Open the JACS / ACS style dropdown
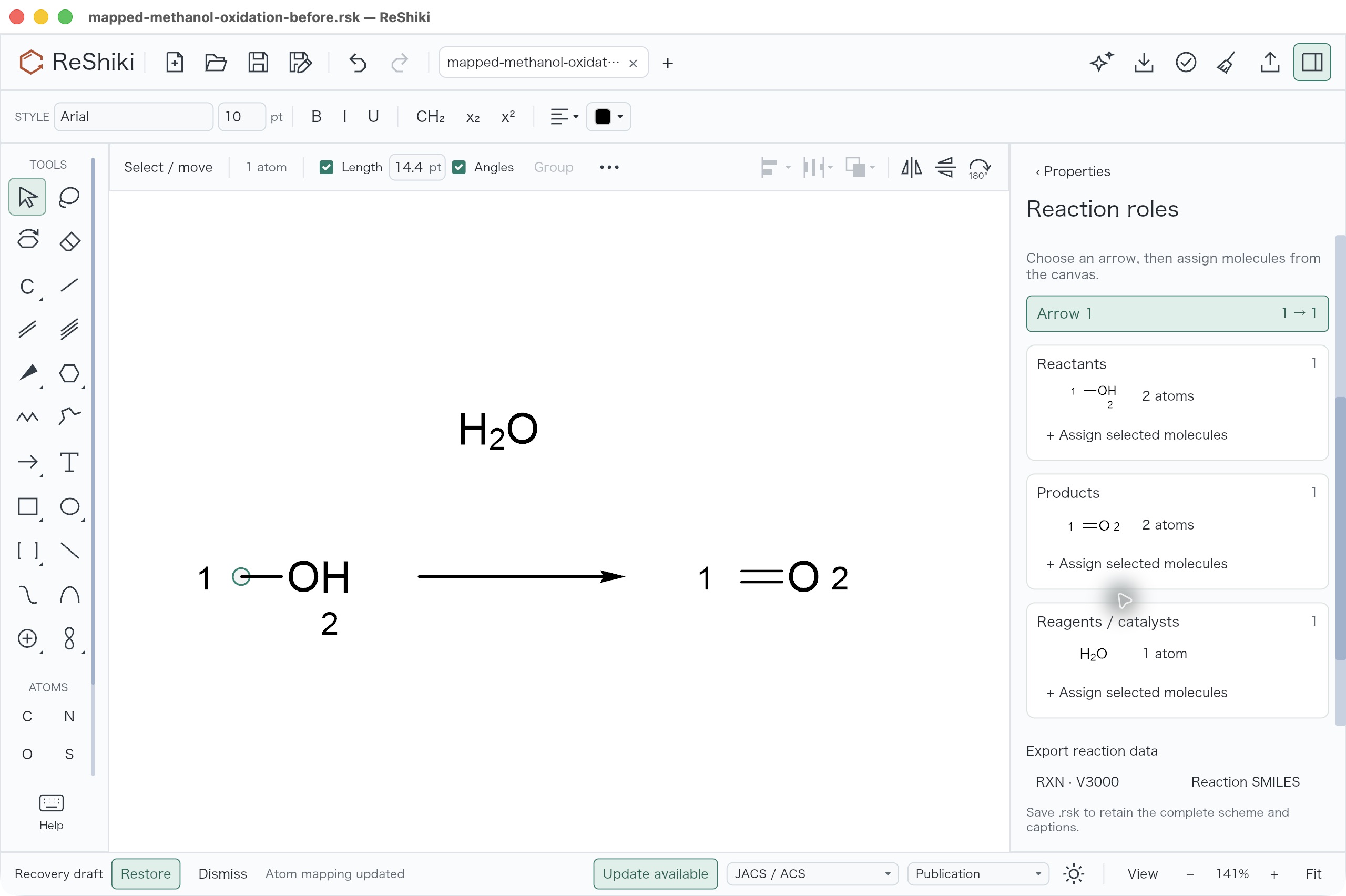1346x896 pixels. (x=812, y=874)
